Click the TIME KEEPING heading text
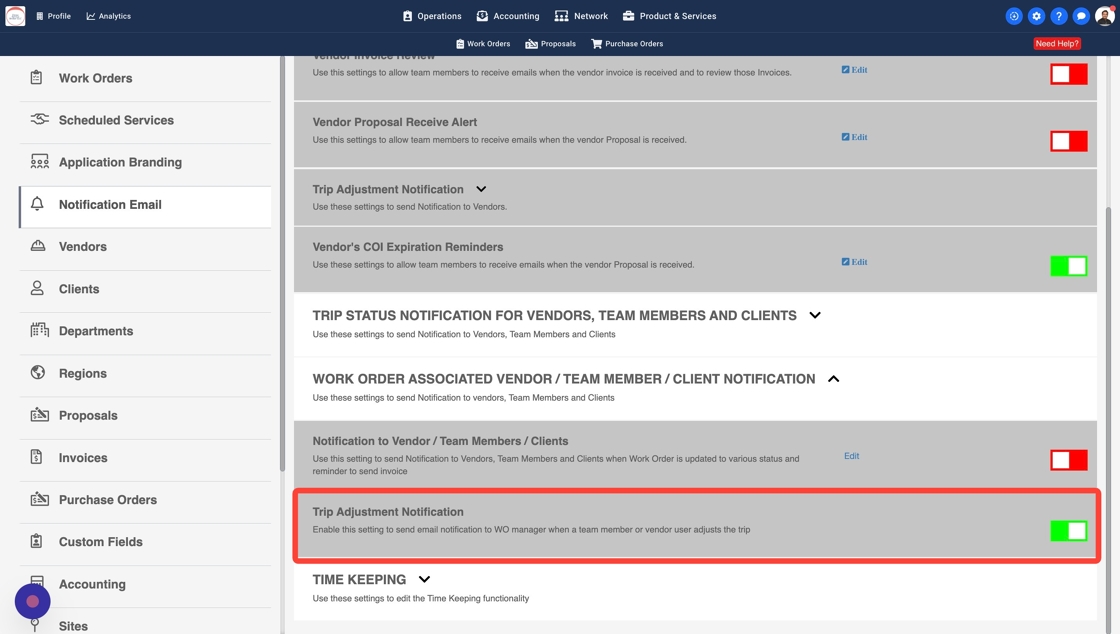 359,579
